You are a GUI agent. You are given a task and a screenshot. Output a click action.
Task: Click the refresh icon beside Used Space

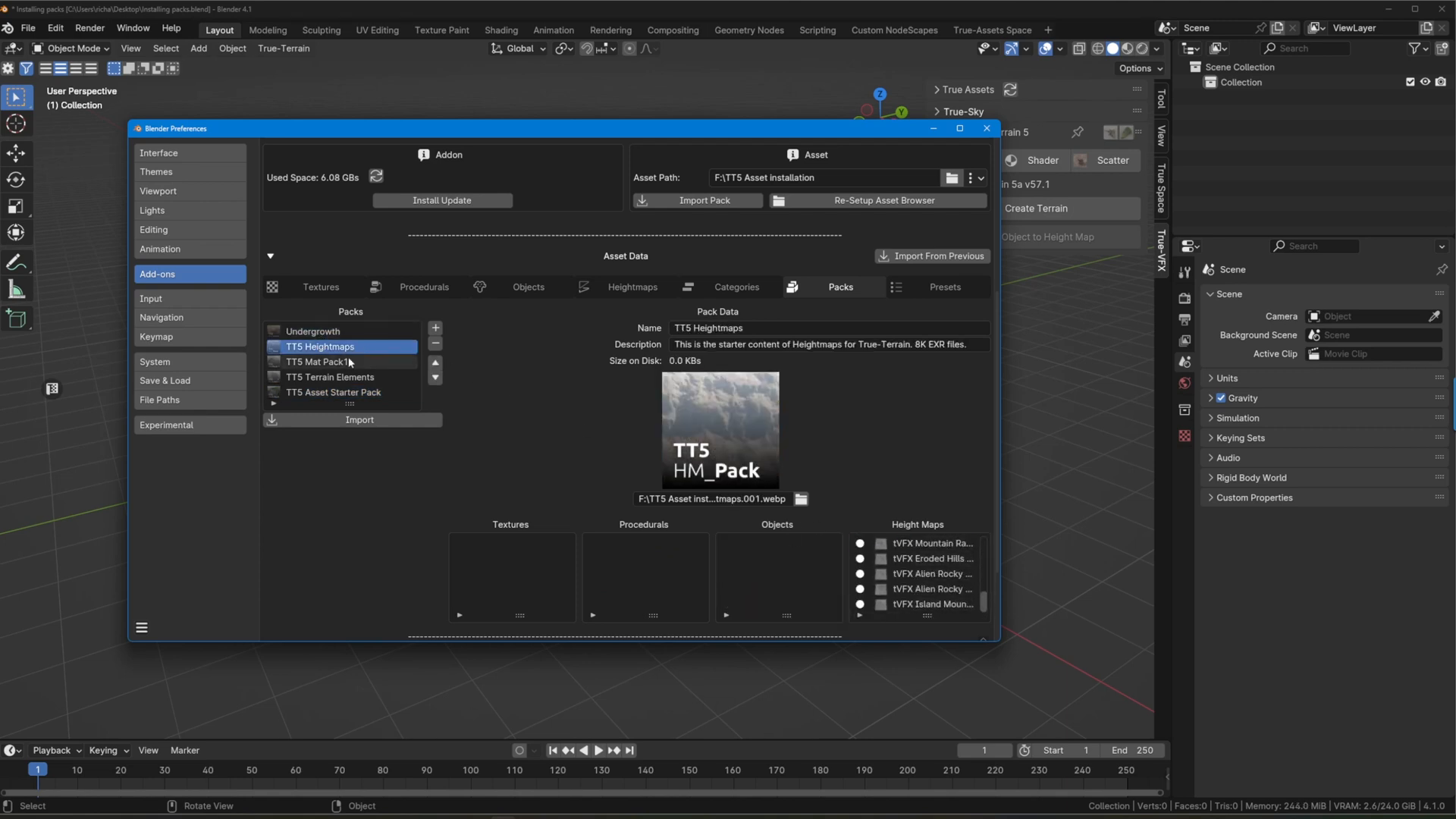coord(376,177)
